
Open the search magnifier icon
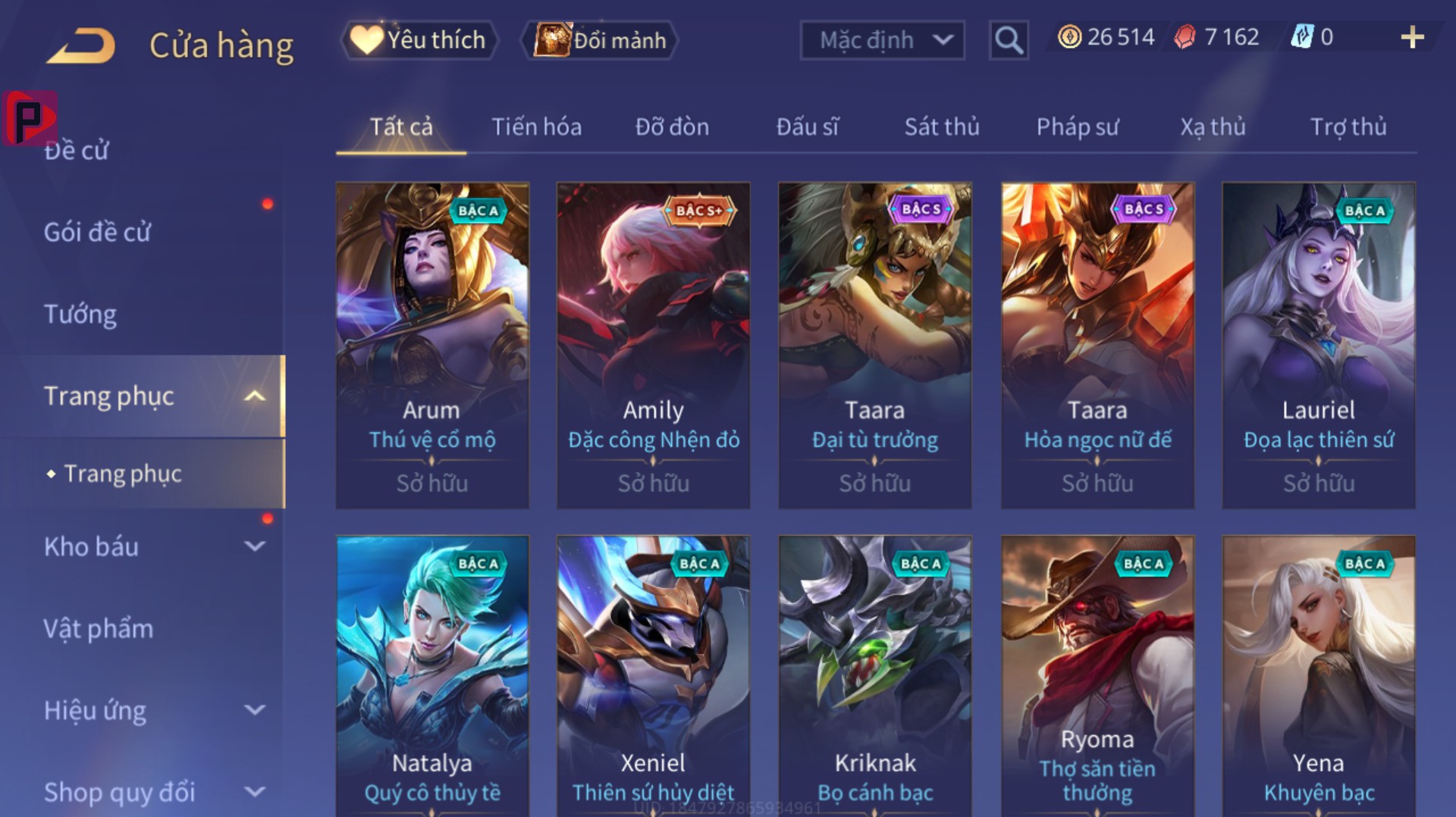coord(1009,39)
